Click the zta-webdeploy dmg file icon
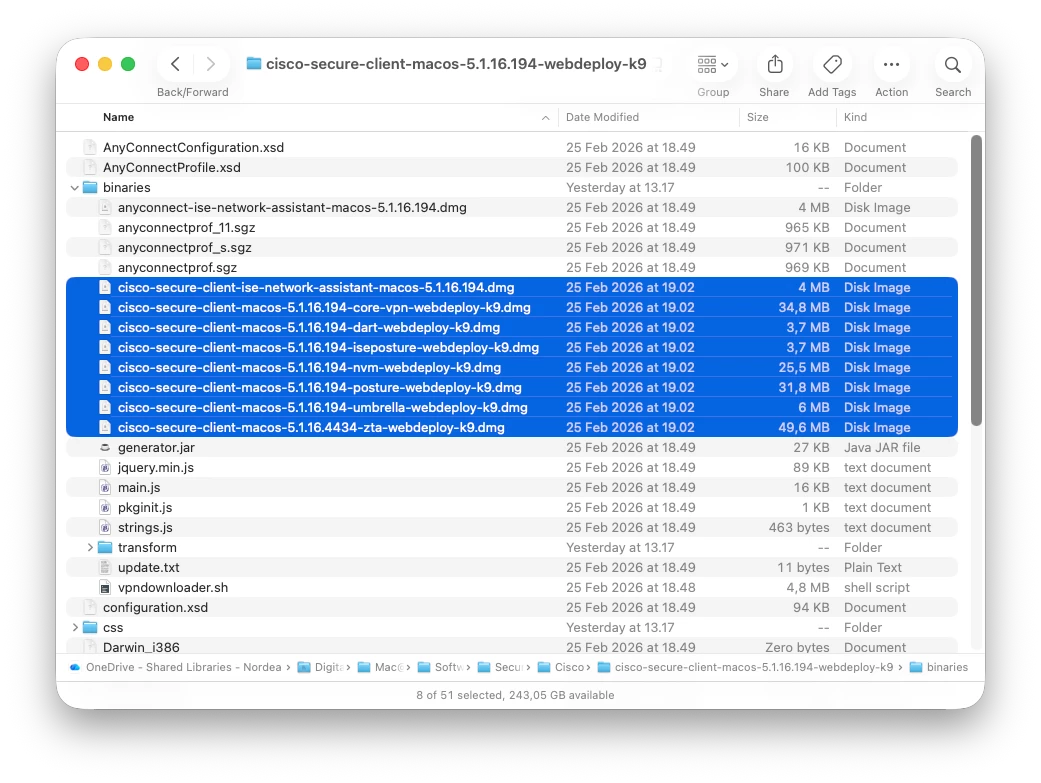The height and width of the screenshot is (783, 1041). pos(105,427)
